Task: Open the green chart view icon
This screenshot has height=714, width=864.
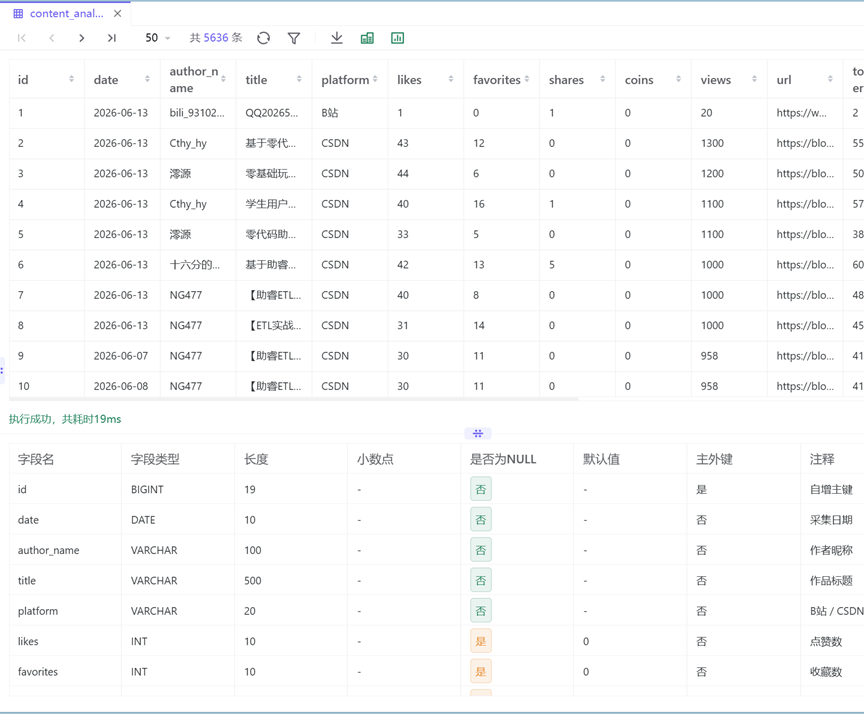Action: tap(397, 38)
